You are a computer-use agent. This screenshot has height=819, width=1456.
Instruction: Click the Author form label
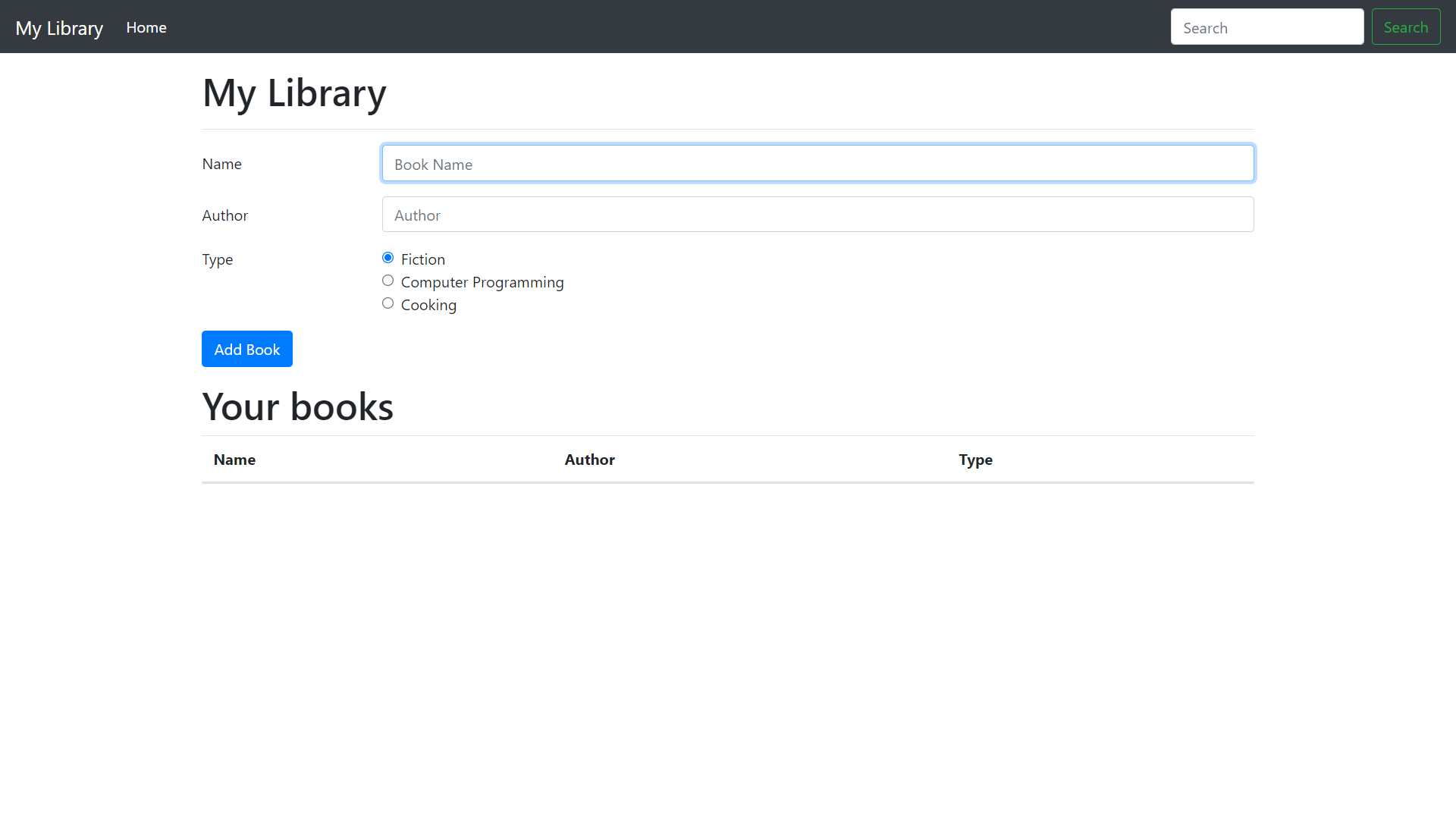coord(224,215)
